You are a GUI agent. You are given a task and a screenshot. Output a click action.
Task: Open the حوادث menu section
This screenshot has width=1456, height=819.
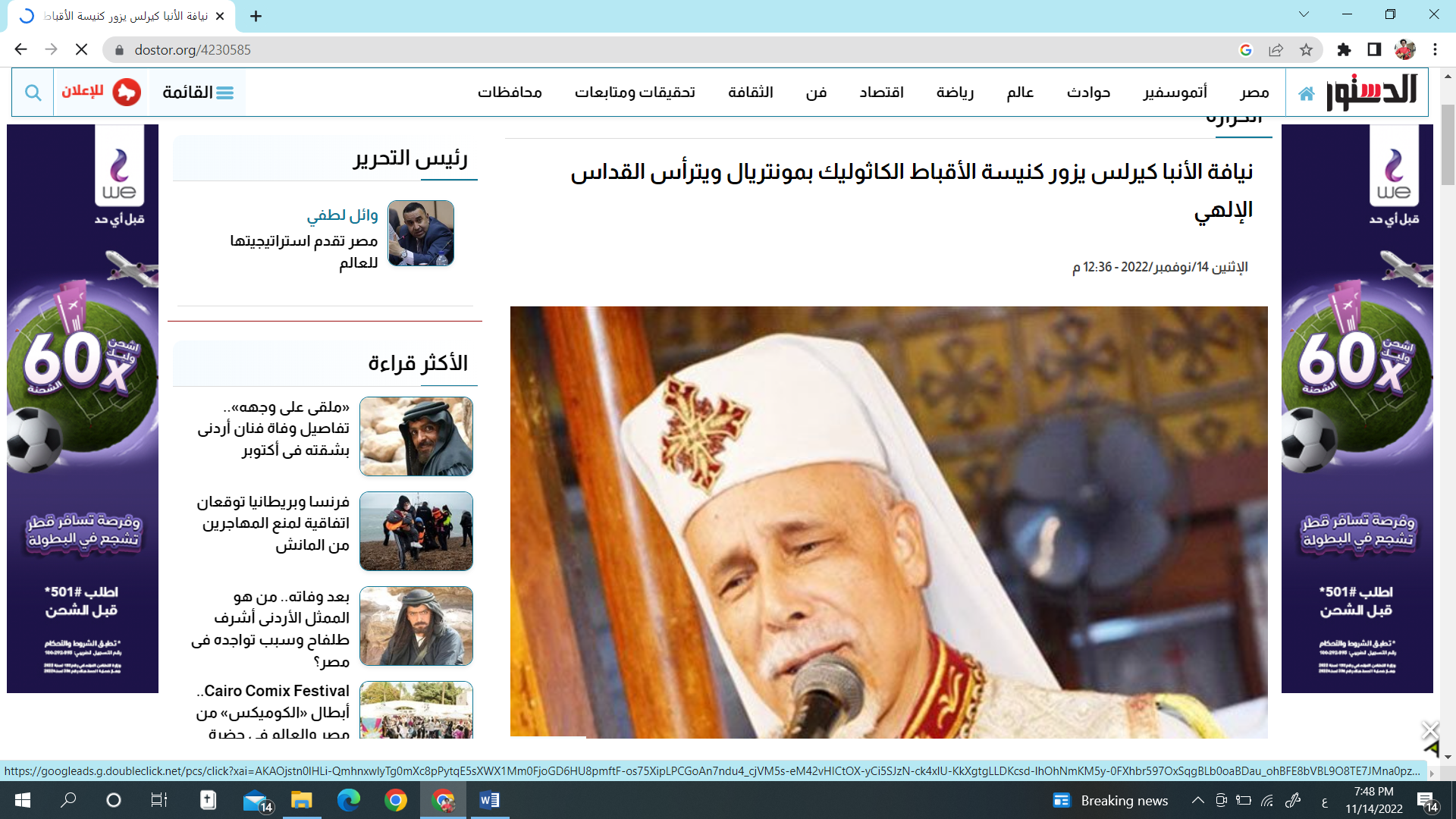click(1088, 93)
